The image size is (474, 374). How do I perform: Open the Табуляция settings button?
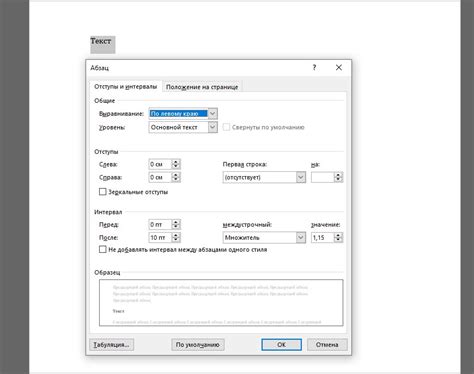[x=111, y=345]
